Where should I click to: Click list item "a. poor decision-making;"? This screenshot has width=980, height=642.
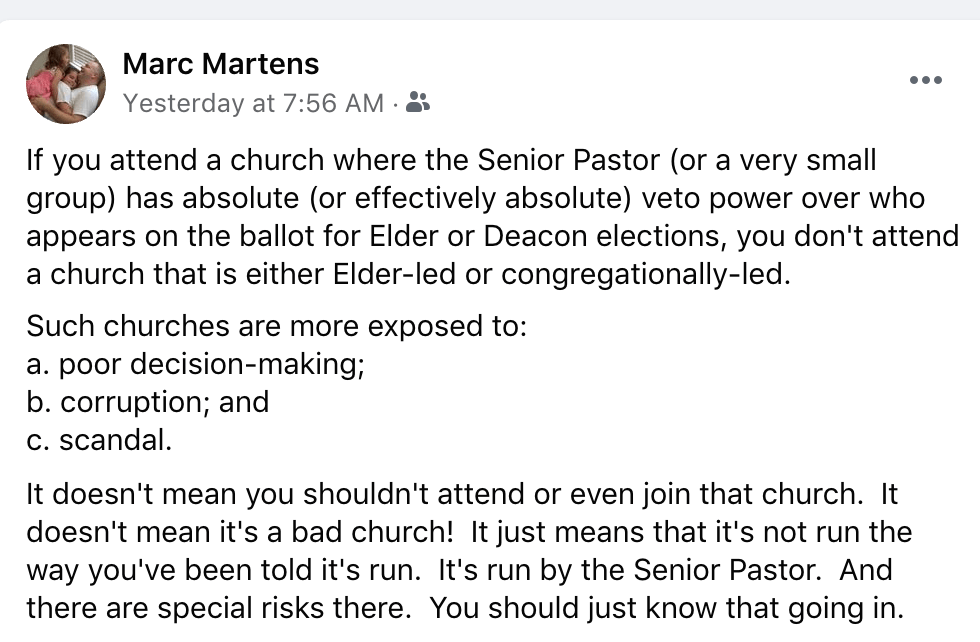click(195, 364)
